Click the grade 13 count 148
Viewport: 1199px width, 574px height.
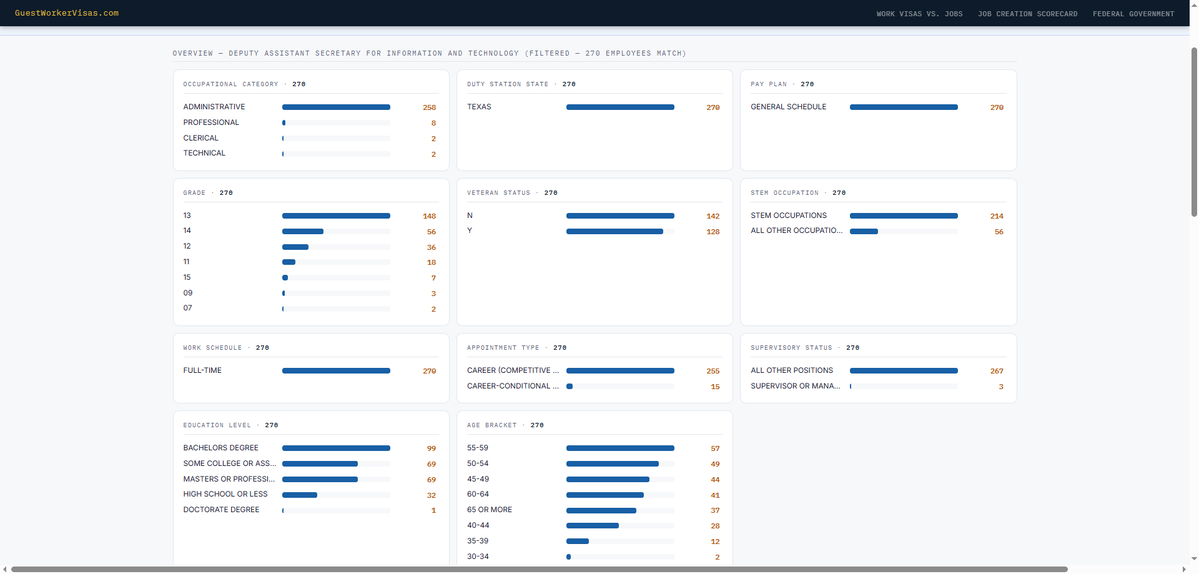tap(429, 216)
